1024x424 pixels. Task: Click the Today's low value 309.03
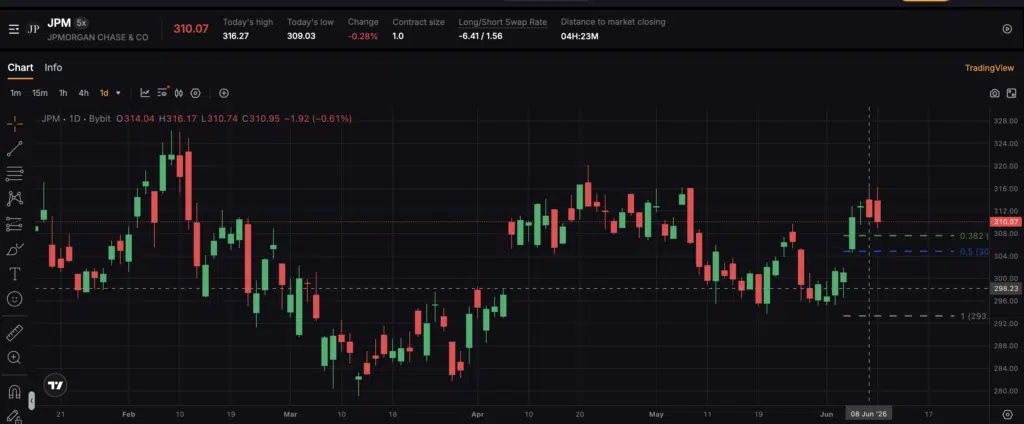[x=301, y=36]
